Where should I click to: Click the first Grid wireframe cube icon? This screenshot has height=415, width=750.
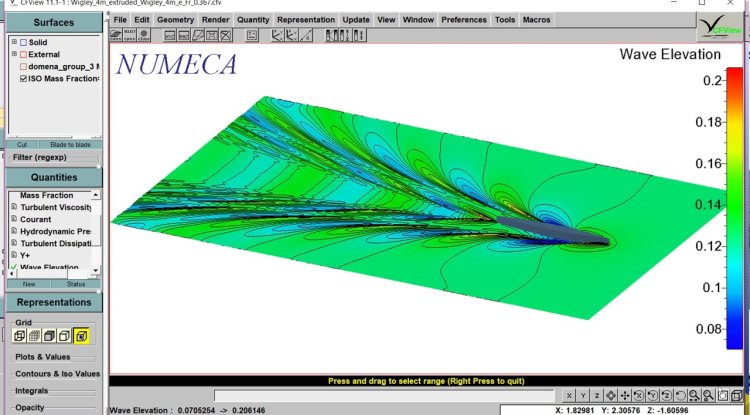coord(20,336)
